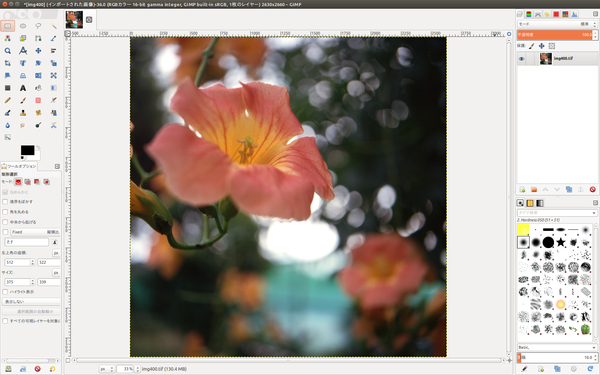
Task: Open the layer モード blend mode dropdown
Action: 557,24
